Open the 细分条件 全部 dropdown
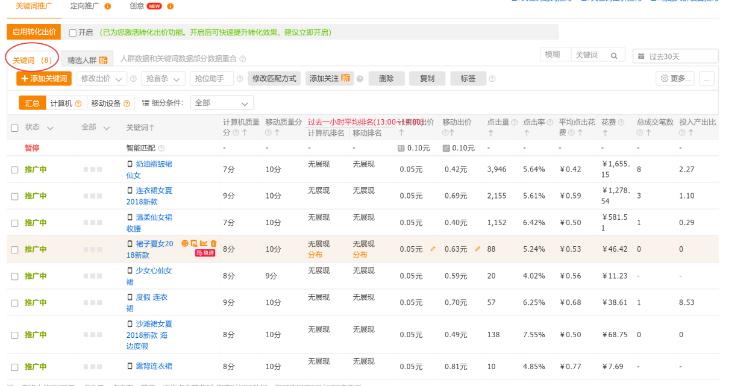This screenshot has width=730, height=386. pos(222,103)
